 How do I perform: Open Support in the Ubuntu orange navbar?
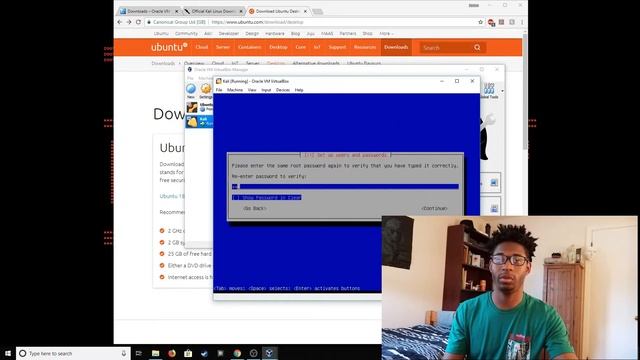tap(337, 47)
